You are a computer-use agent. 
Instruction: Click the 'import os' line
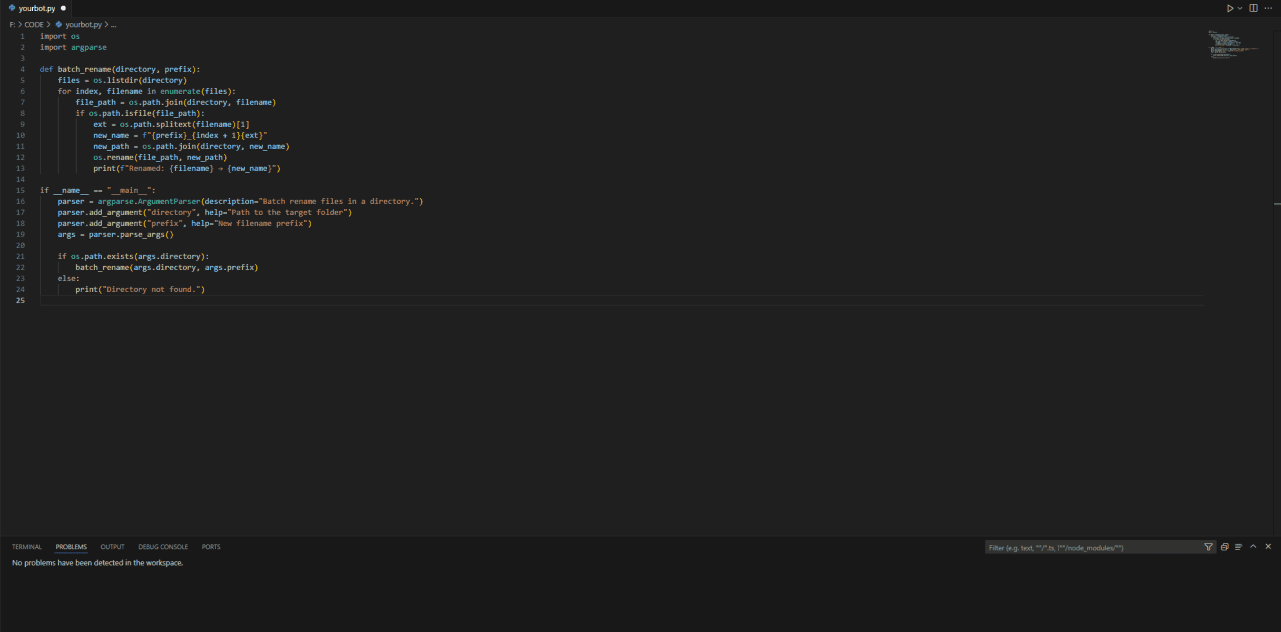click(x=60, y=36)
